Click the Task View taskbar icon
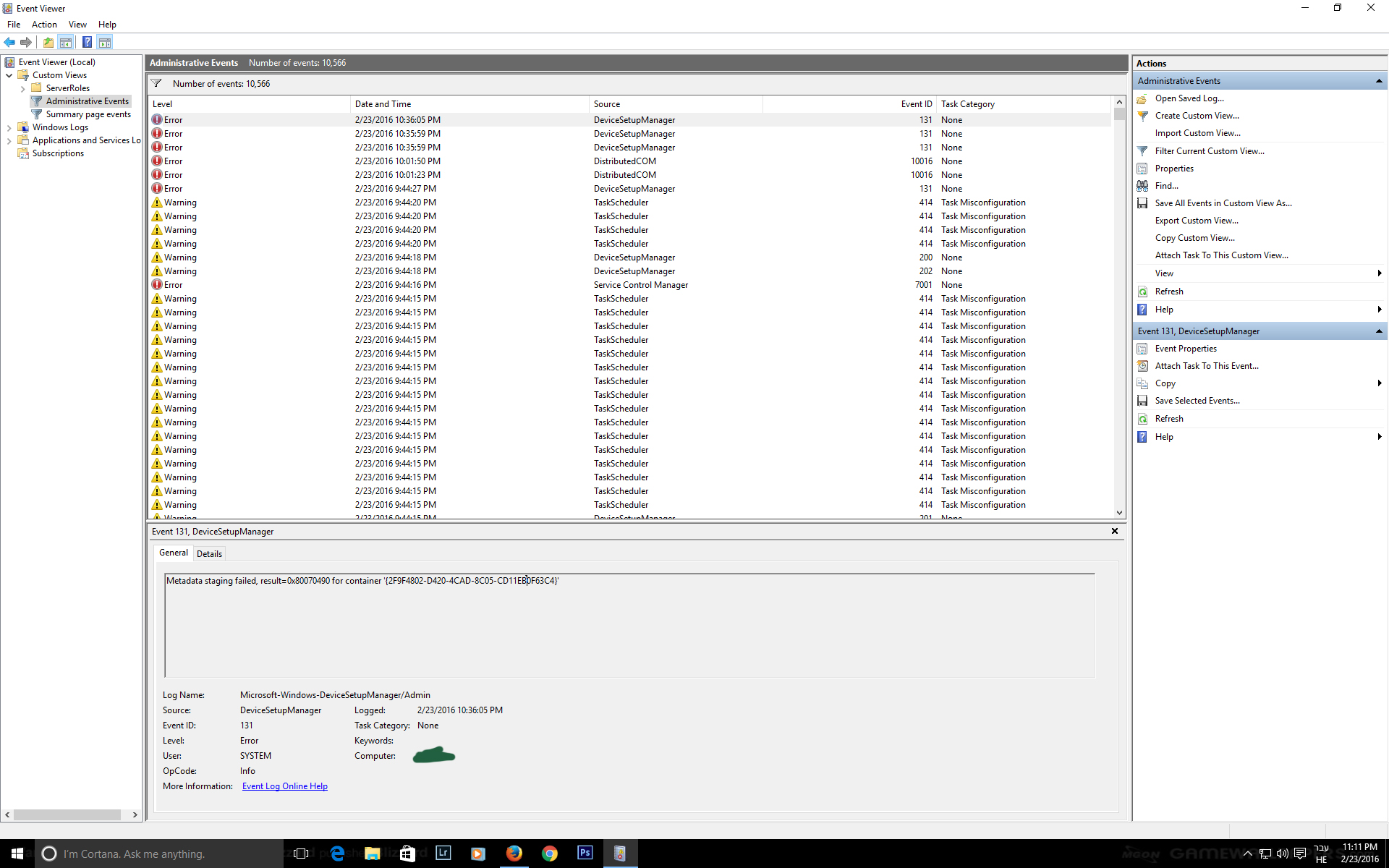1389x868 pixels. pos(302,854)
